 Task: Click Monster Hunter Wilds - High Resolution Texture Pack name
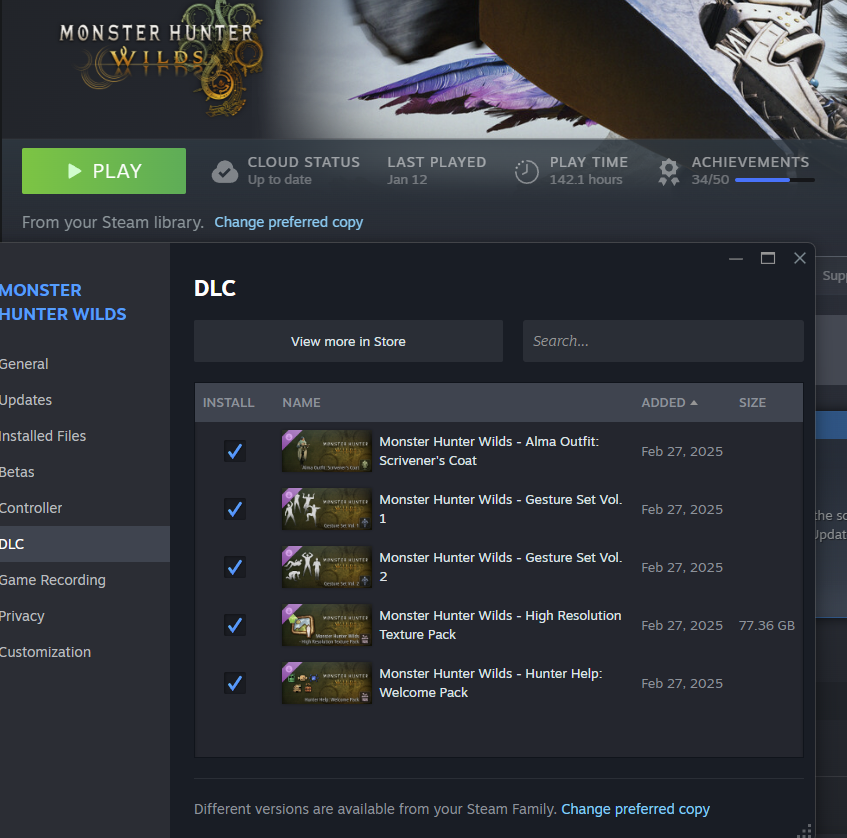coord(500,625)
